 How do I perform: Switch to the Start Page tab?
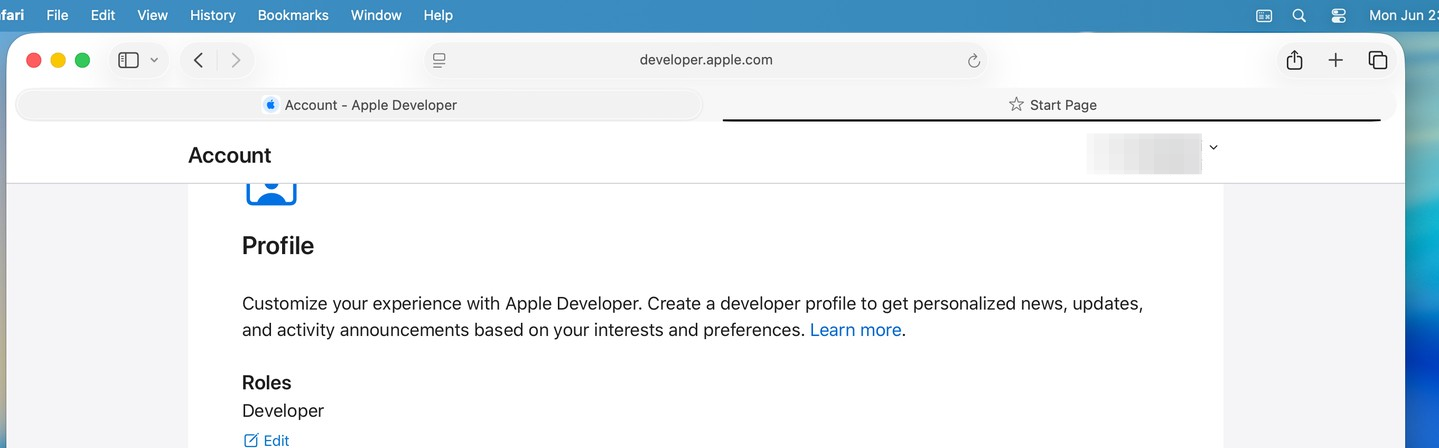pos(1052,105)
